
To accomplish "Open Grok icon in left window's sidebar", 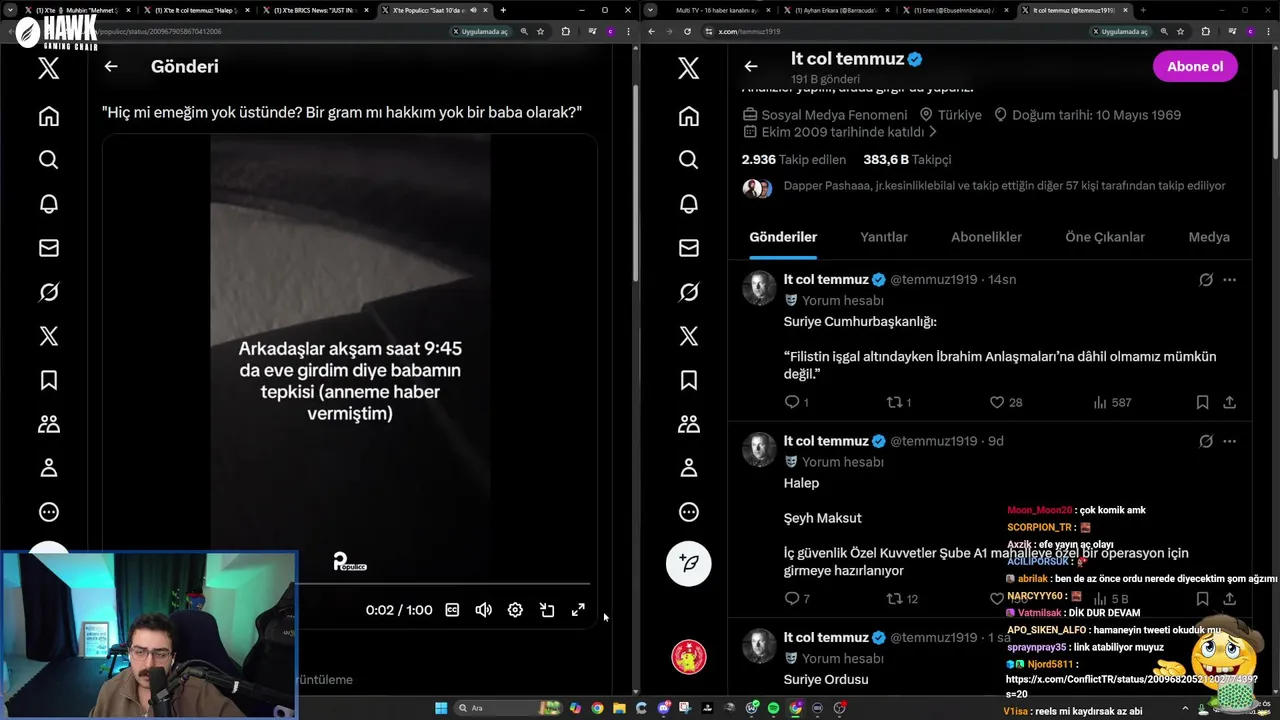I will [48, 292].
